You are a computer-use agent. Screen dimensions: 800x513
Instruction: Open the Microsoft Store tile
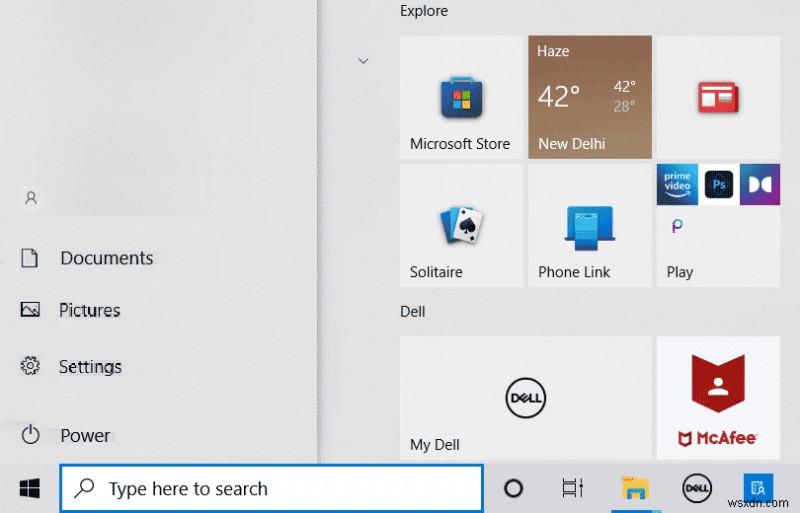click(461, 97)
